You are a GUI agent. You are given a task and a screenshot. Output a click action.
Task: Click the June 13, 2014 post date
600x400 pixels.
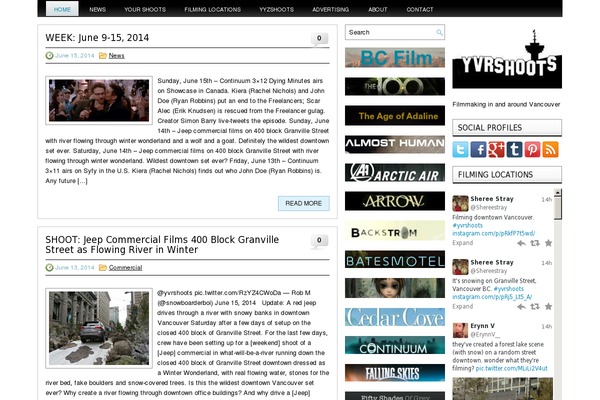[x=74, y=268]
